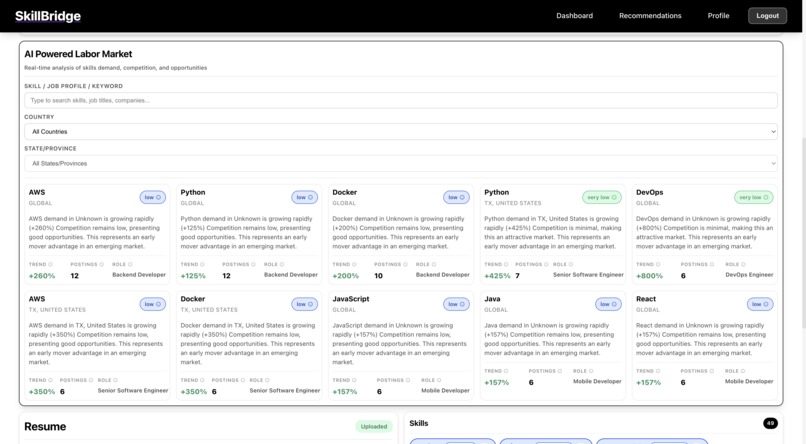
Task: Click the 'AI Powered Labor Market' heading
Action: tap(78, 54)
